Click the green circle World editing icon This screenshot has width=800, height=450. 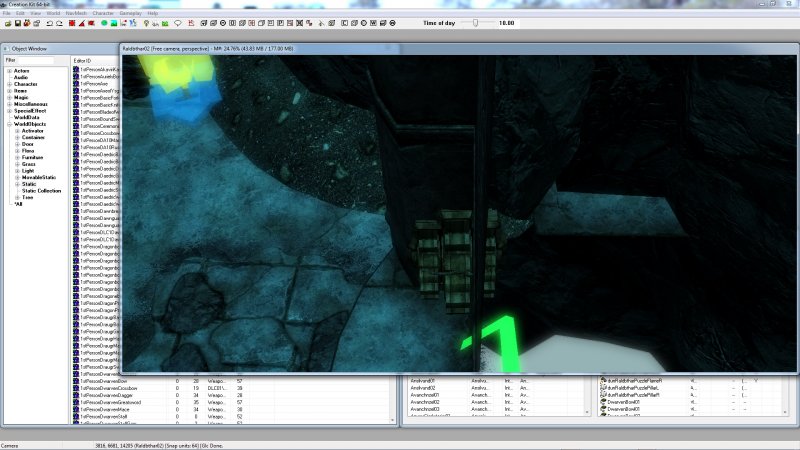tap(104, 23)
